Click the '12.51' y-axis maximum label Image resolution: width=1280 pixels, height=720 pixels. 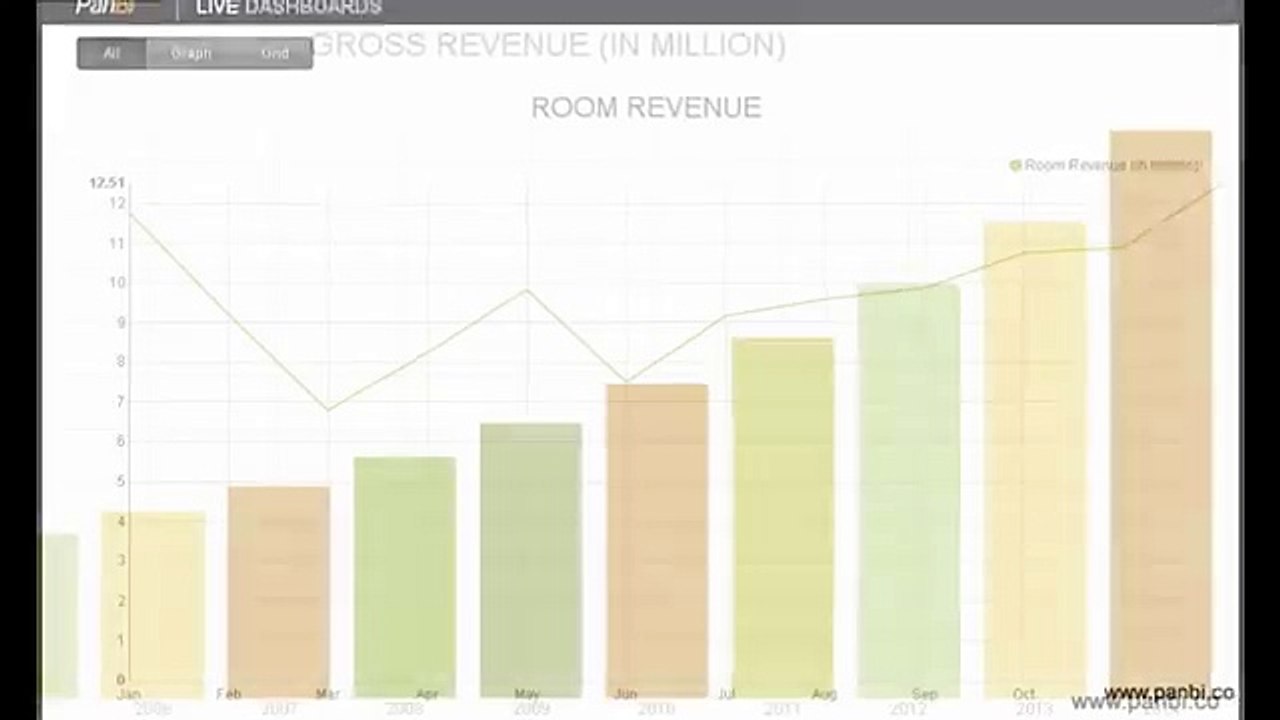[107, 182]
